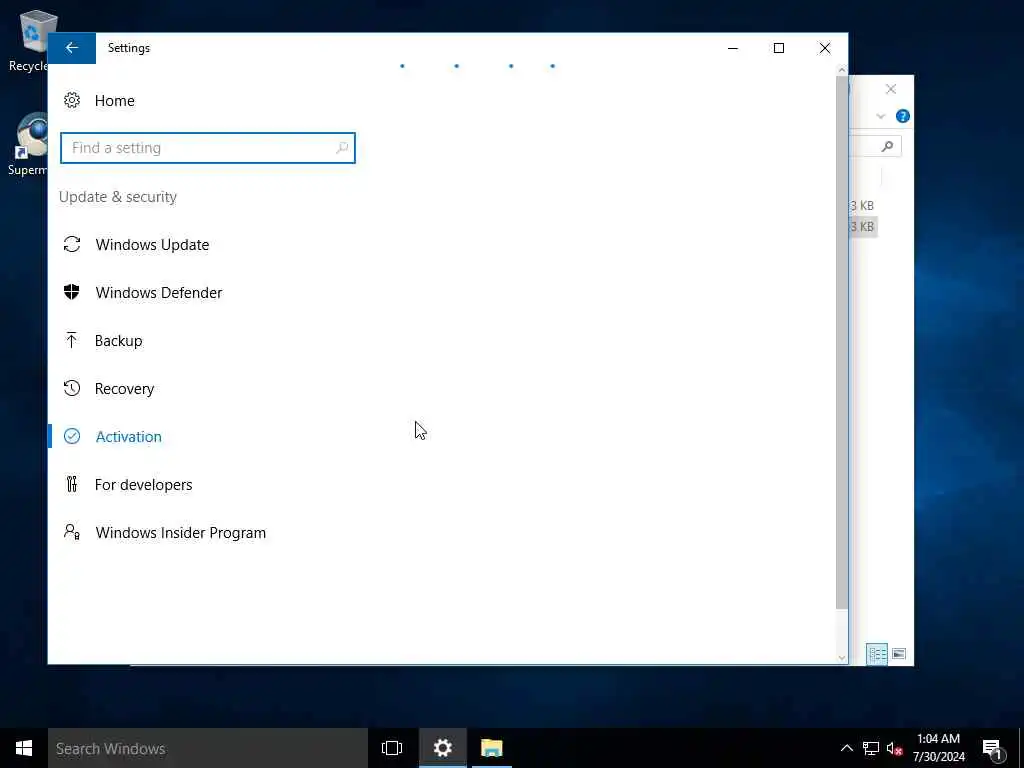Open the network status tray icon
The height and width of the screenshot is (768, 1024).
coord(871,748)
